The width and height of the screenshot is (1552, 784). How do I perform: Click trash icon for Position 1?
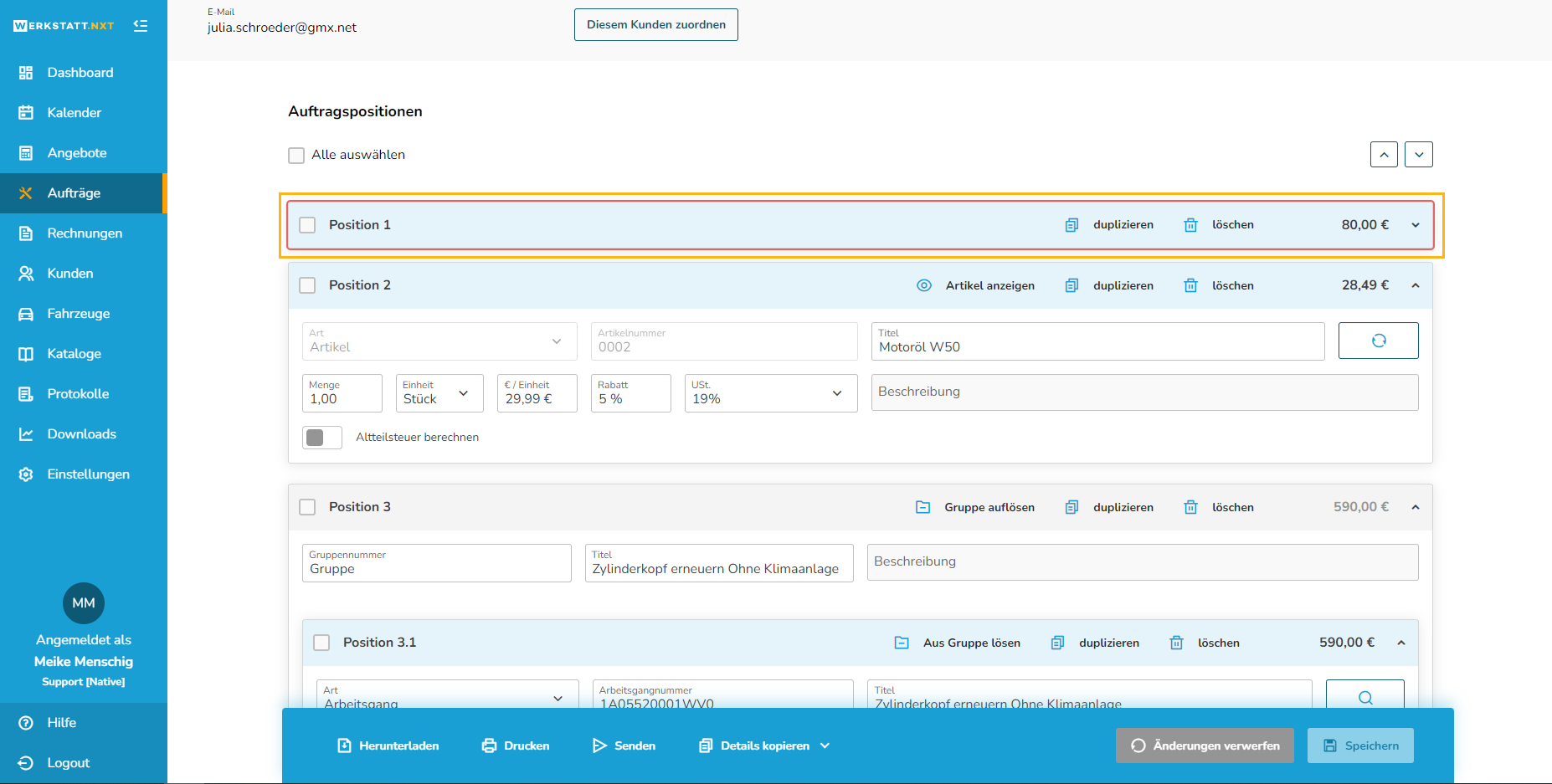coord(1190,225)
